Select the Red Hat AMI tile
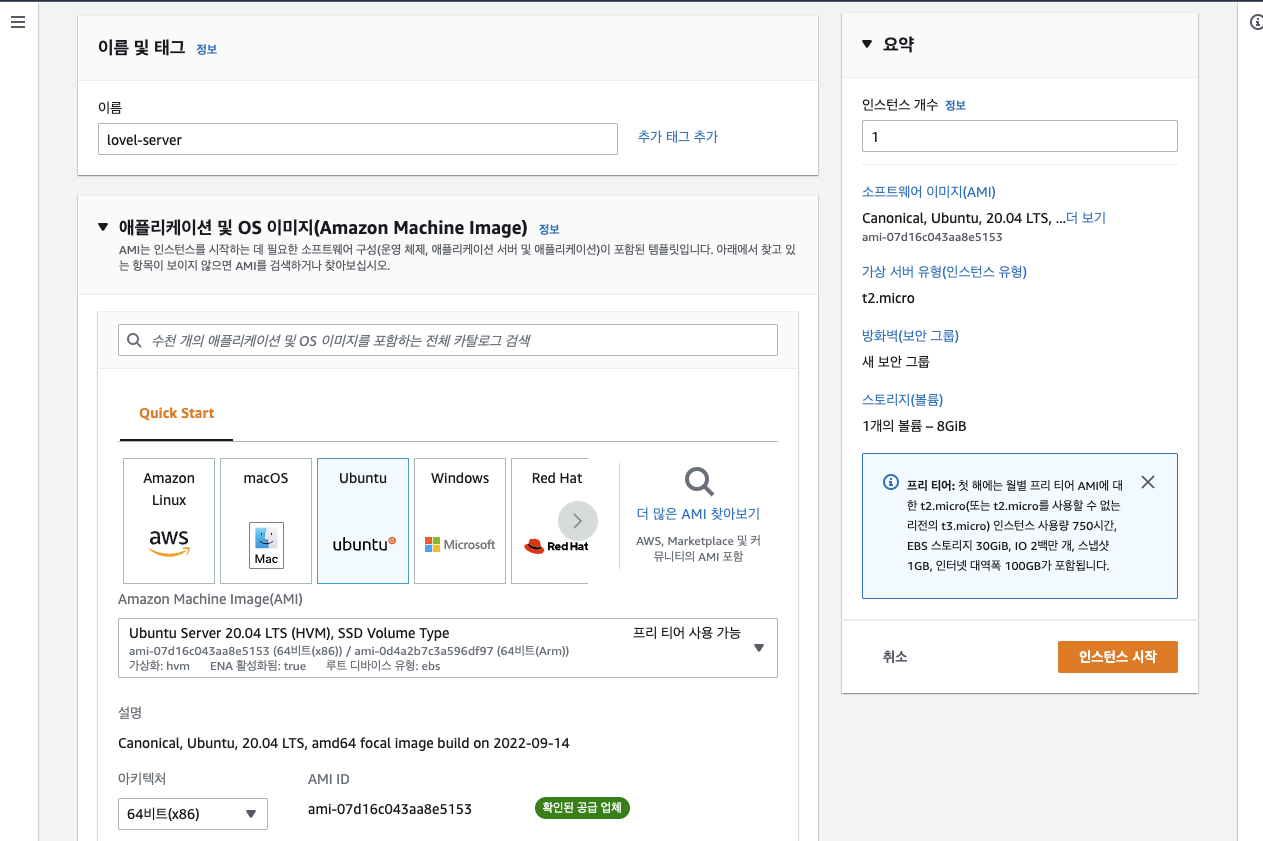Screen dimensions: 1263x841 pos(549,521)
